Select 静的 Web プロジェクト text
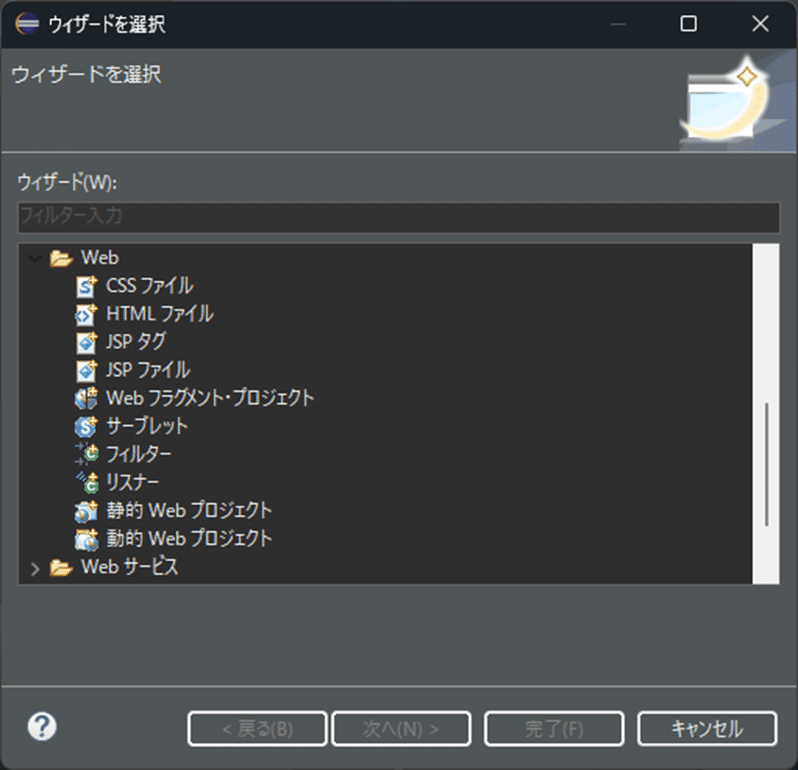This screenshot has height=770, width=798. pos(189,510)
